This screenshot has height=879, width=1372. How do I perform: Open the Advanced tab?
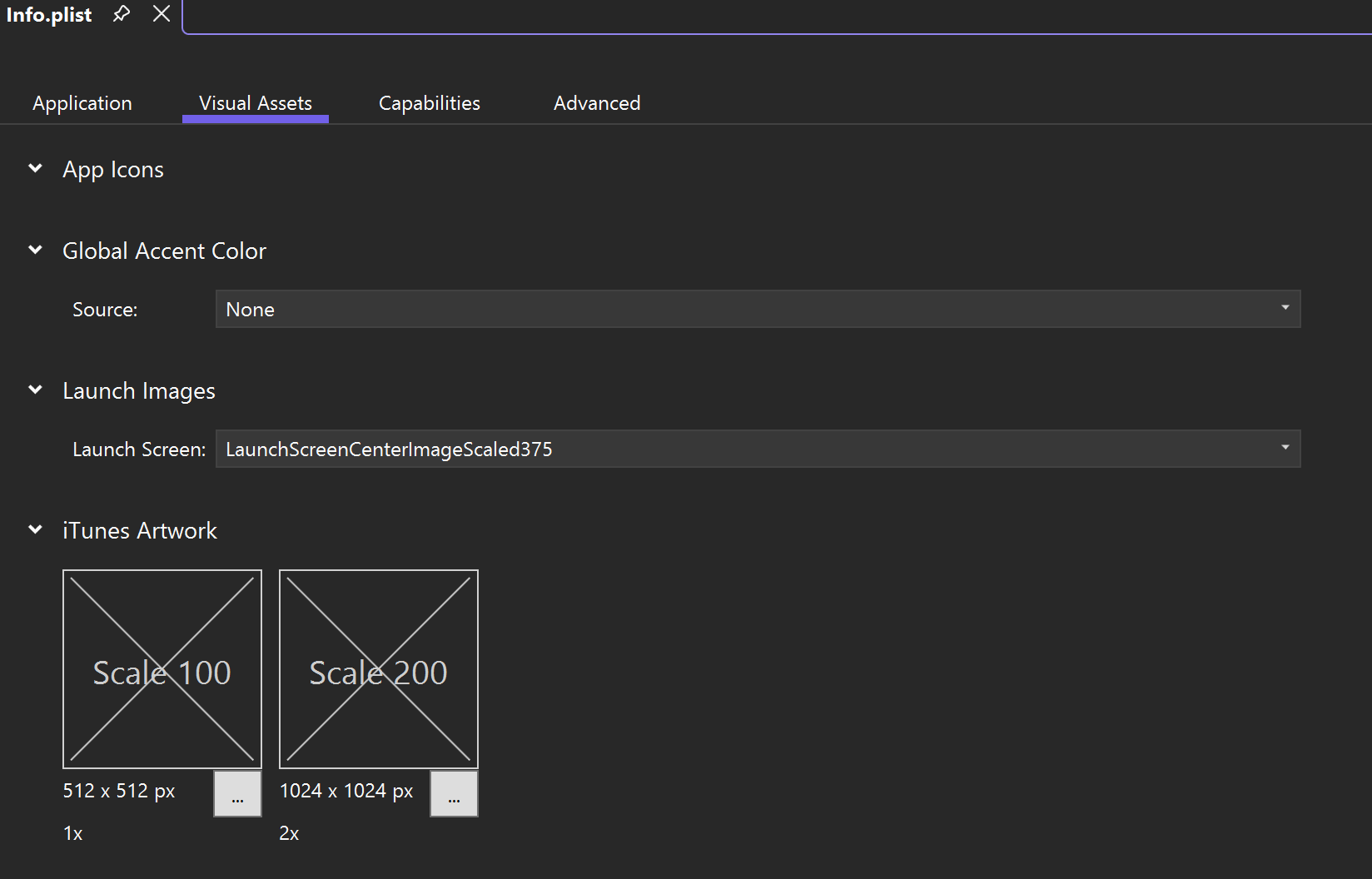coord(596,102)
